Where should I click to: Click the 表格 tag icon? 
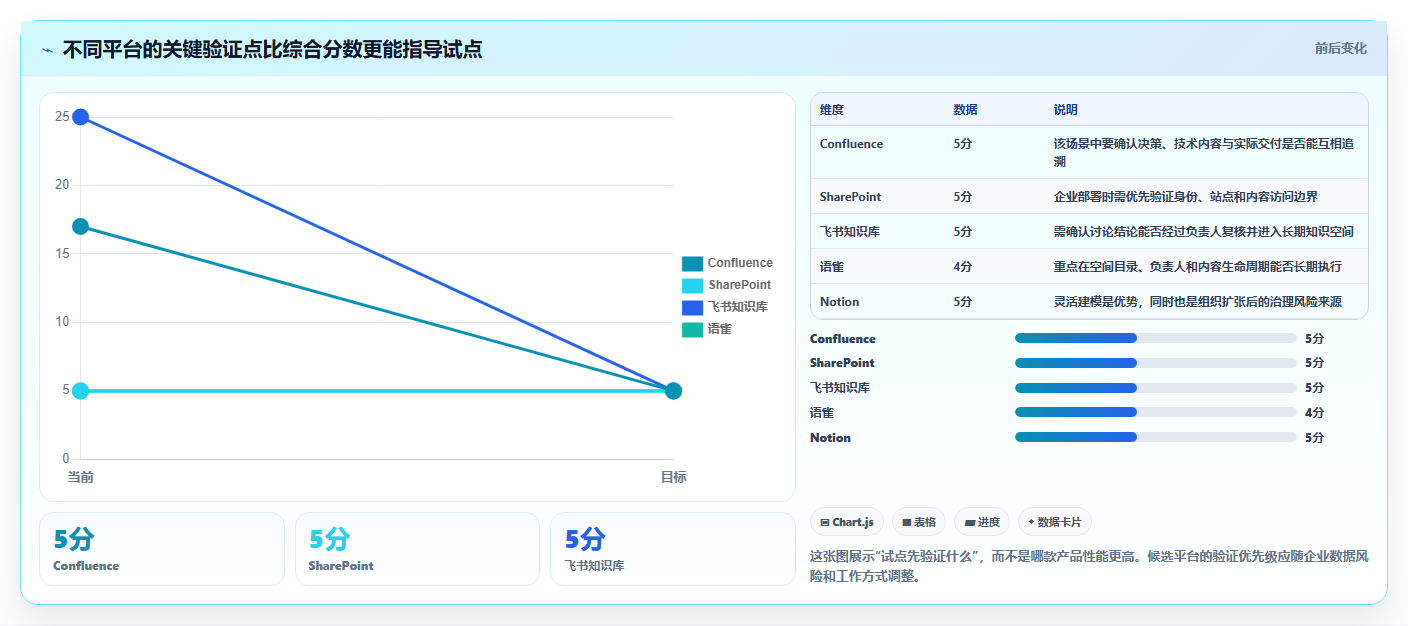[x=906, y=522]
